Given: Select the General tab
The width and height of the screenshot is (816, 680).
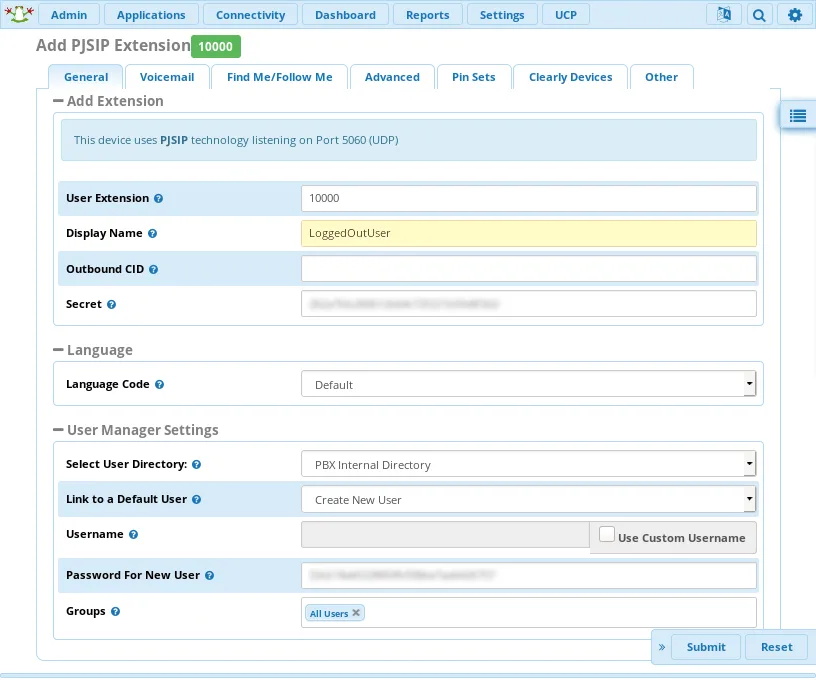Looking at the screenshot, I should tap(86, 77).
